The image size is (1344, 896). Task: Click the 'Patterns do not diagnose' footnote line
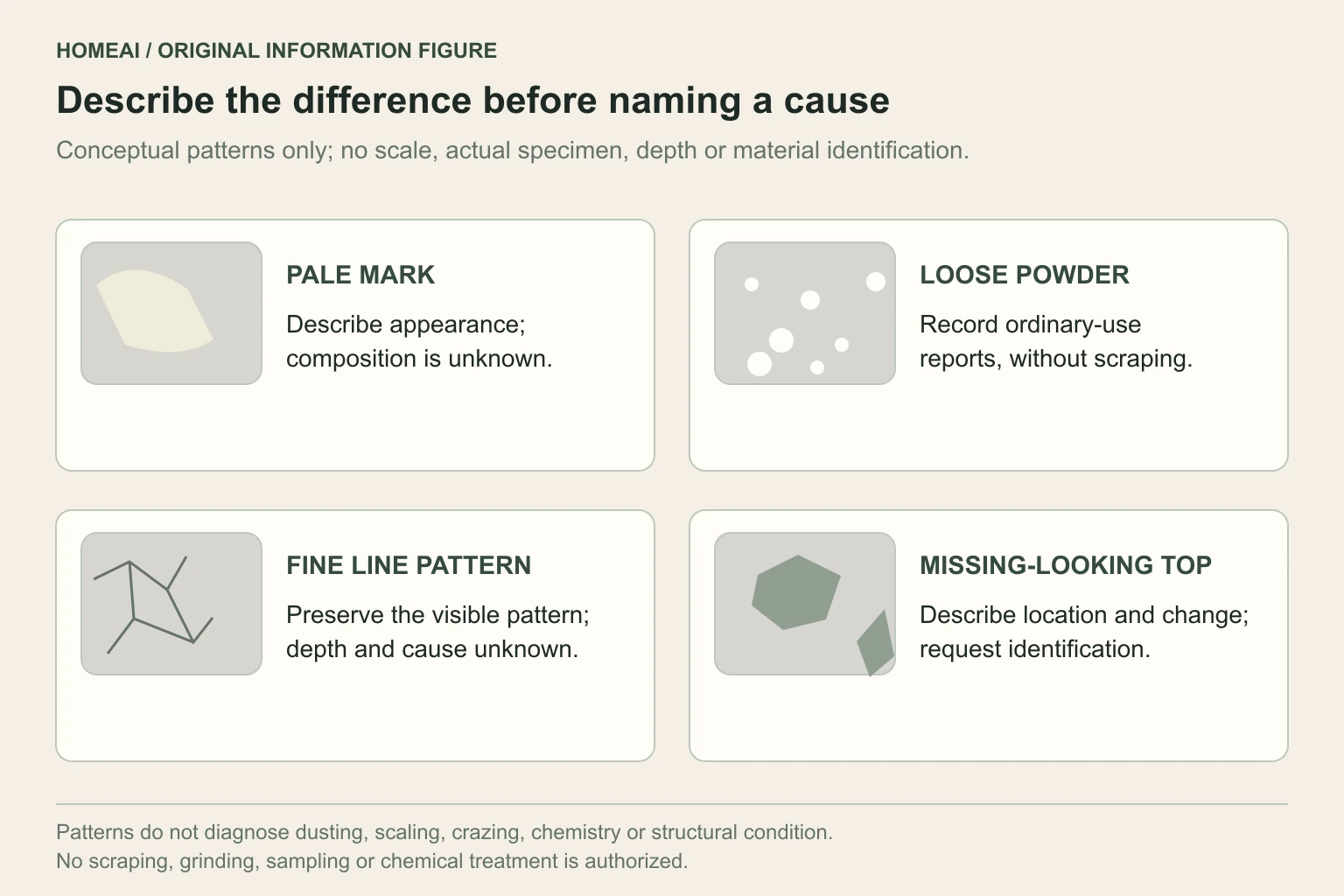click(444, 832)
